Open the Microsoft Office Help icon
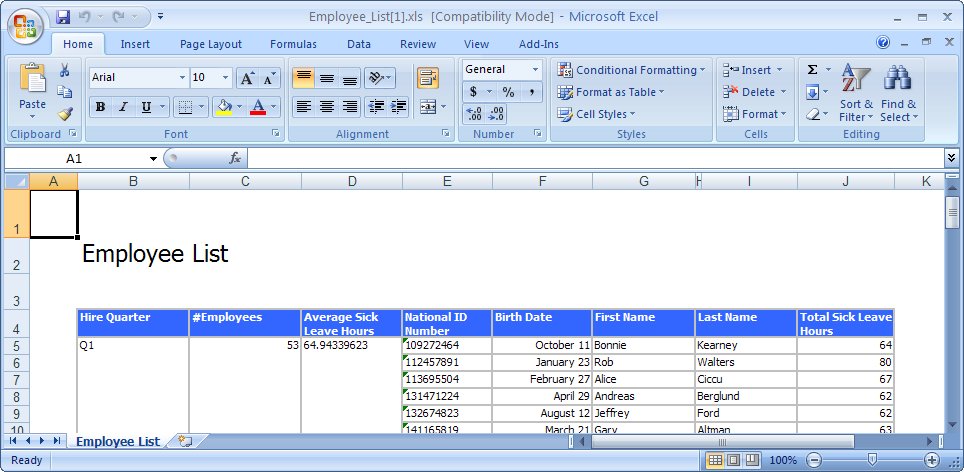The height and width of the screenshot is (472, 964). click(x=883, y=43)
